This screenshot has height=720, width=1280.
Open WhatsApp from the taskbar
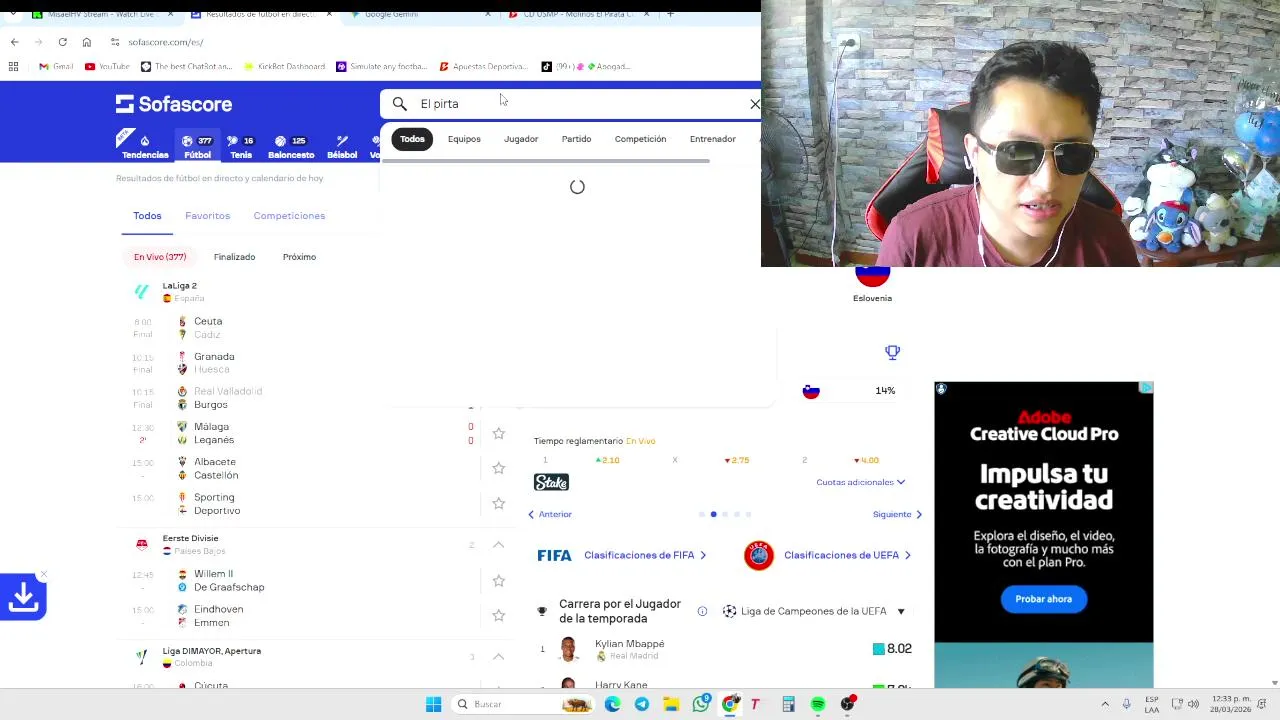click(701, 704)
